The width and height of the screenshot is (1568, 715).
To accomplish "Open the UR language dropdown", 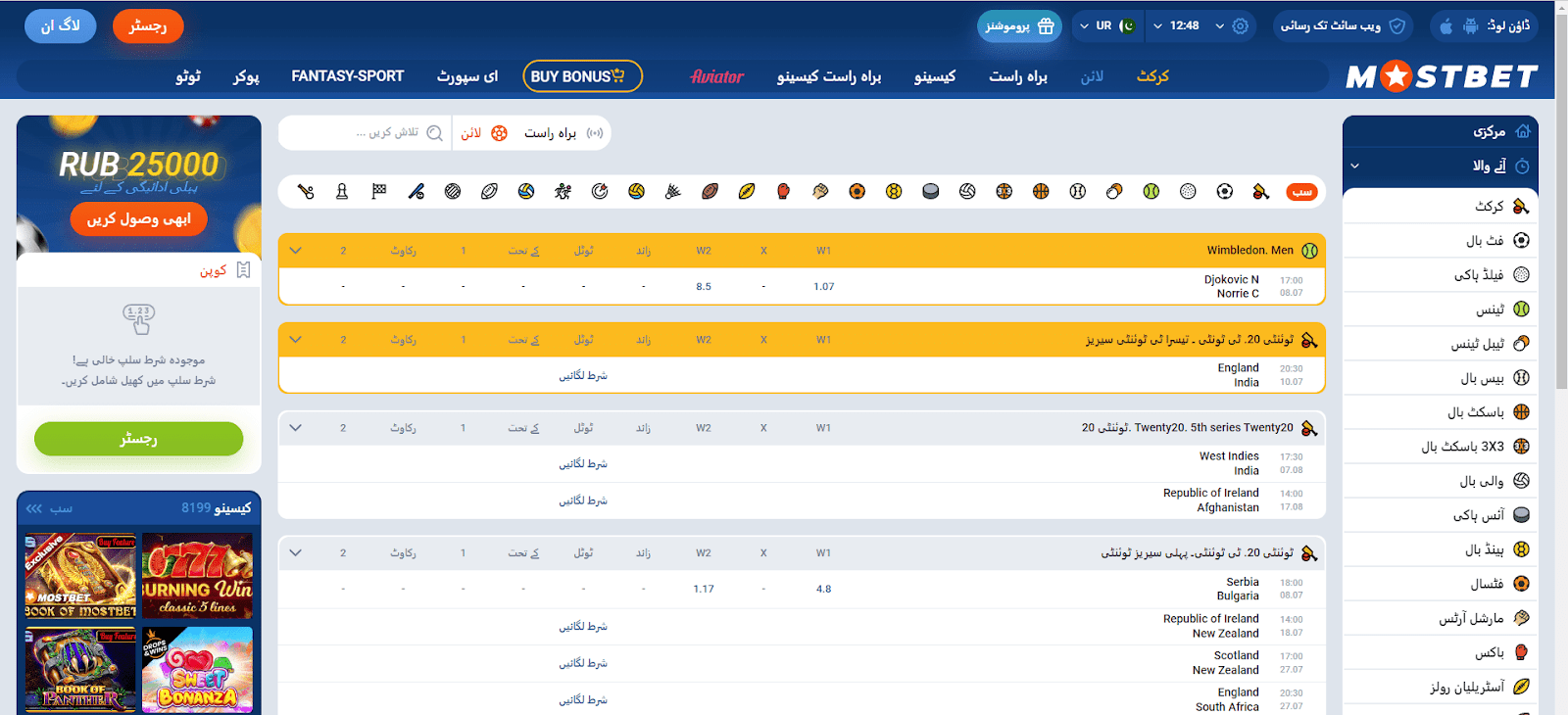I will [x=1108, y=26].
